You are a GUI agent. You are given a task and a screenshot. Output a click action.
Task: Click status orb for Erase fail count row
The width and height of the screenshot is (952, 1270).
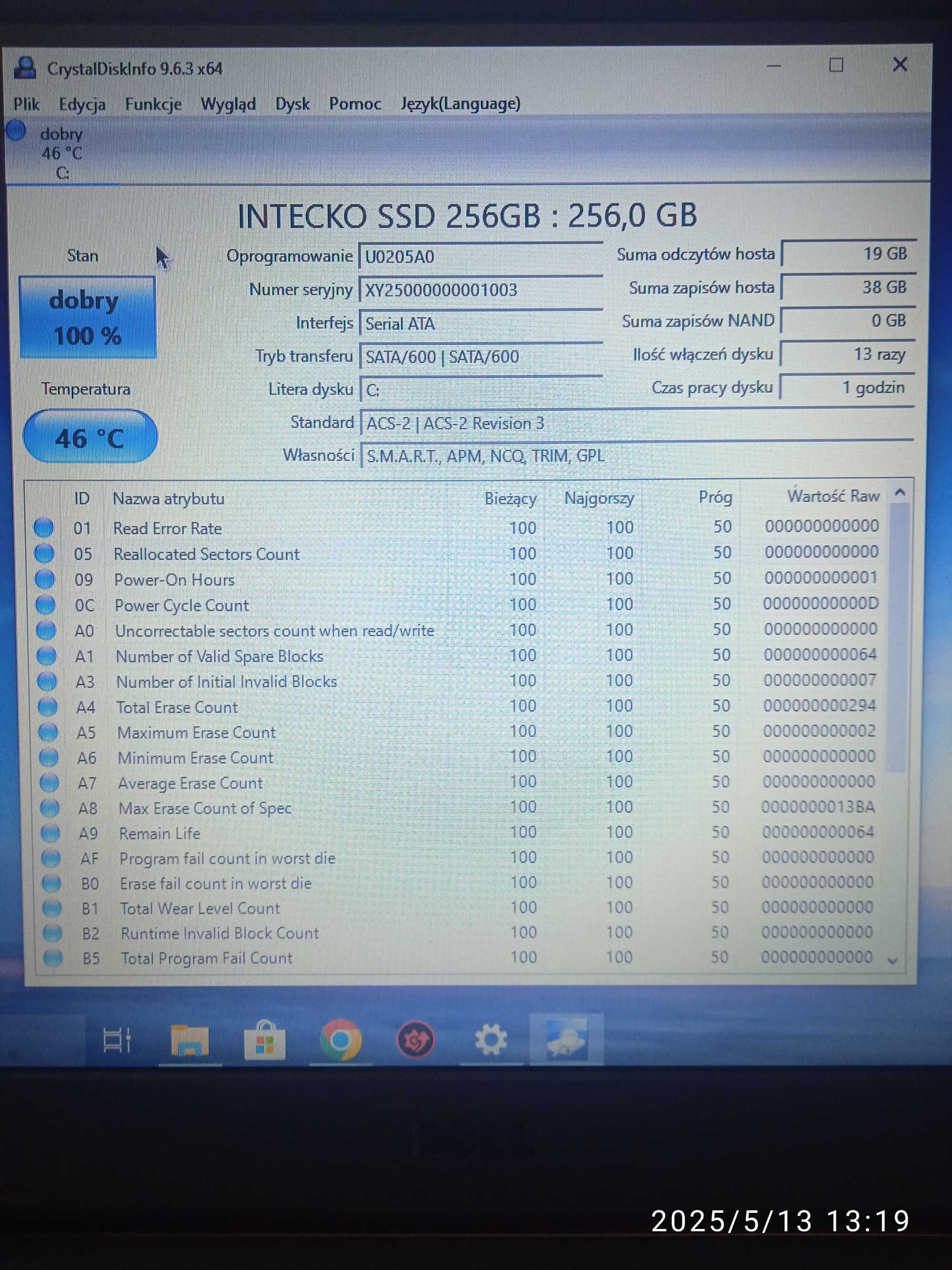click(x=51, y=883)
